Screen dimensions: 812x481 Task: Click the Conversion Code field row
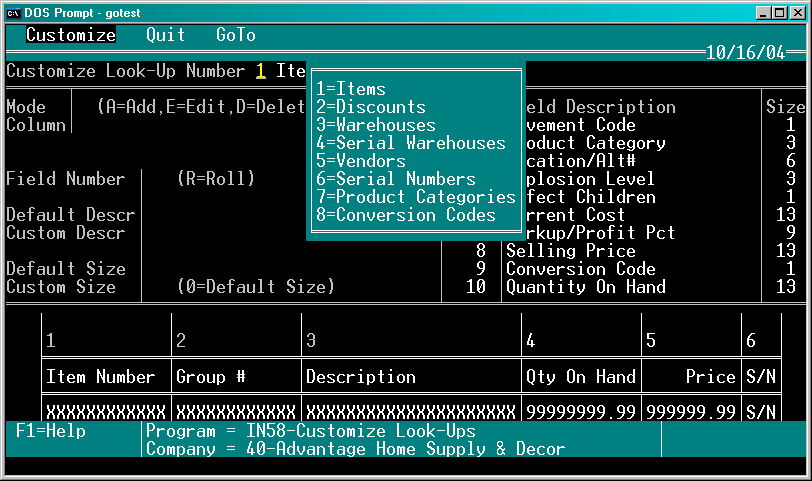628,269
